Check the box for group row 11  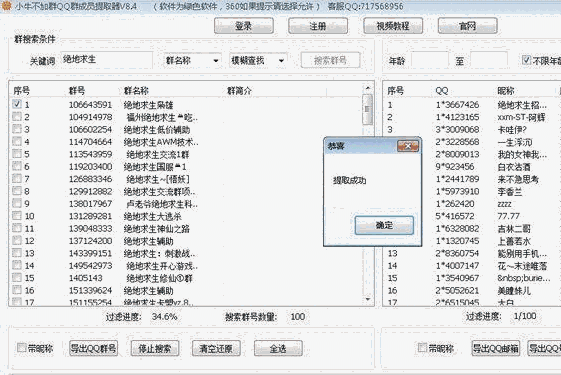[16, 228]
